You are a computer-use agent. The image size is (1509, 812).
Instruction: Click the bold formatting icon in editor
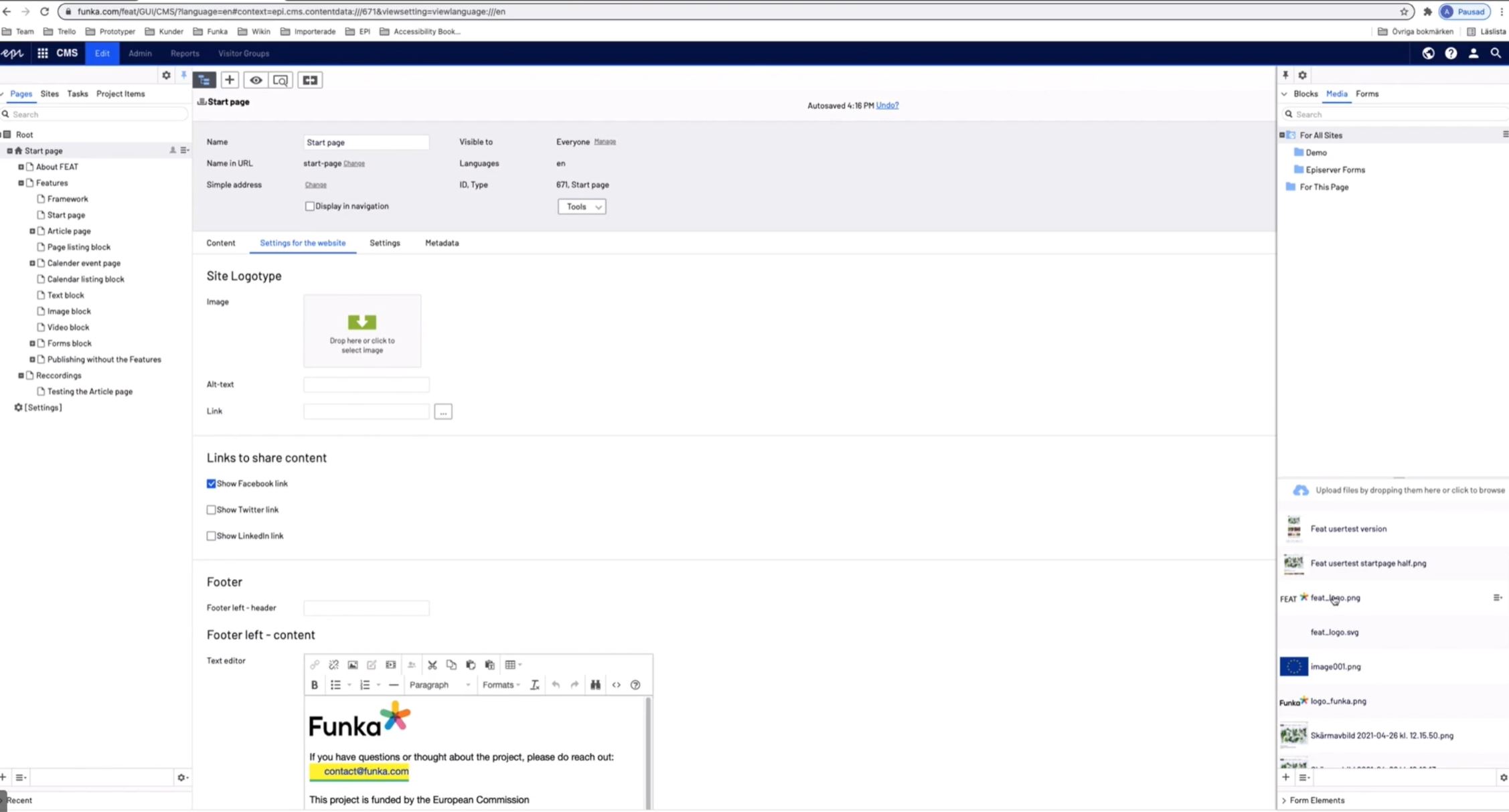(x=314, y=685)
